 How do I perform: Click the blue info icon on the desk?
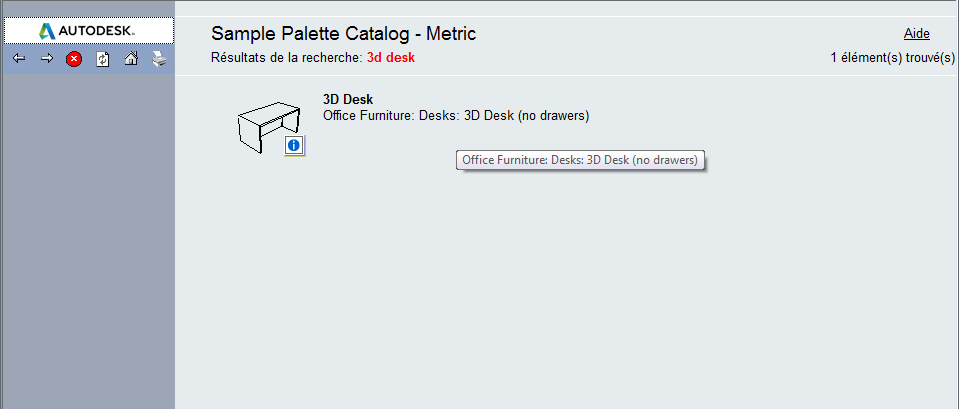pyautogui.click(x=293, y=146)
